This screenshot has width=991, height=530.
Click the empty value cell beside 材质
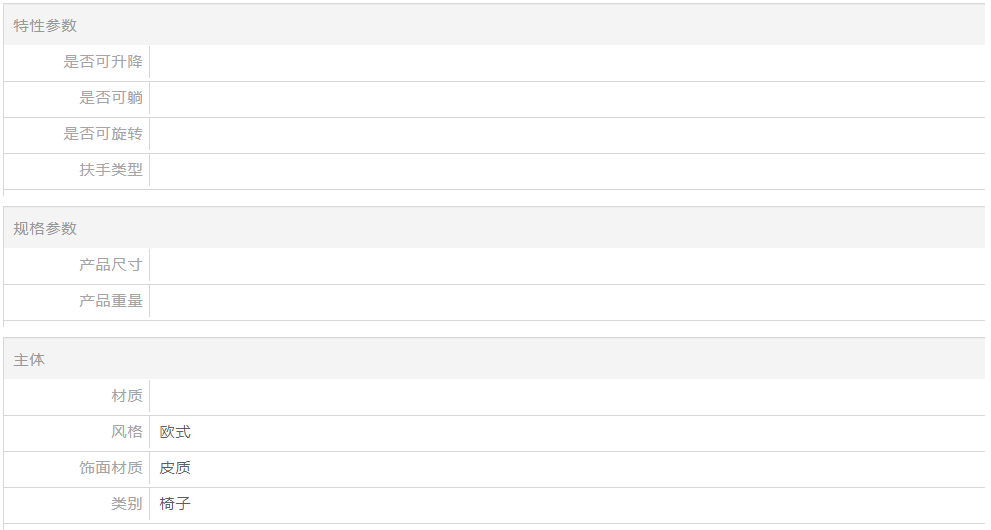click(568, 397)
